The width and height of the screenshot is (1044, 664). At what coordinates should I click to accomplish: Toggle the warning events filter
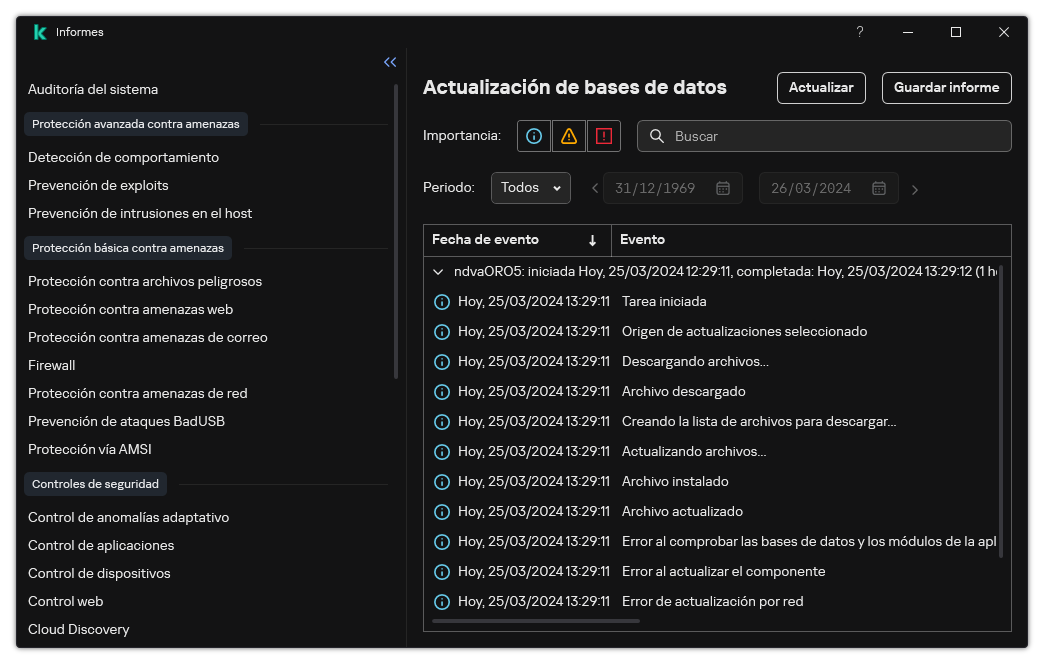click(x=568, y=136)
